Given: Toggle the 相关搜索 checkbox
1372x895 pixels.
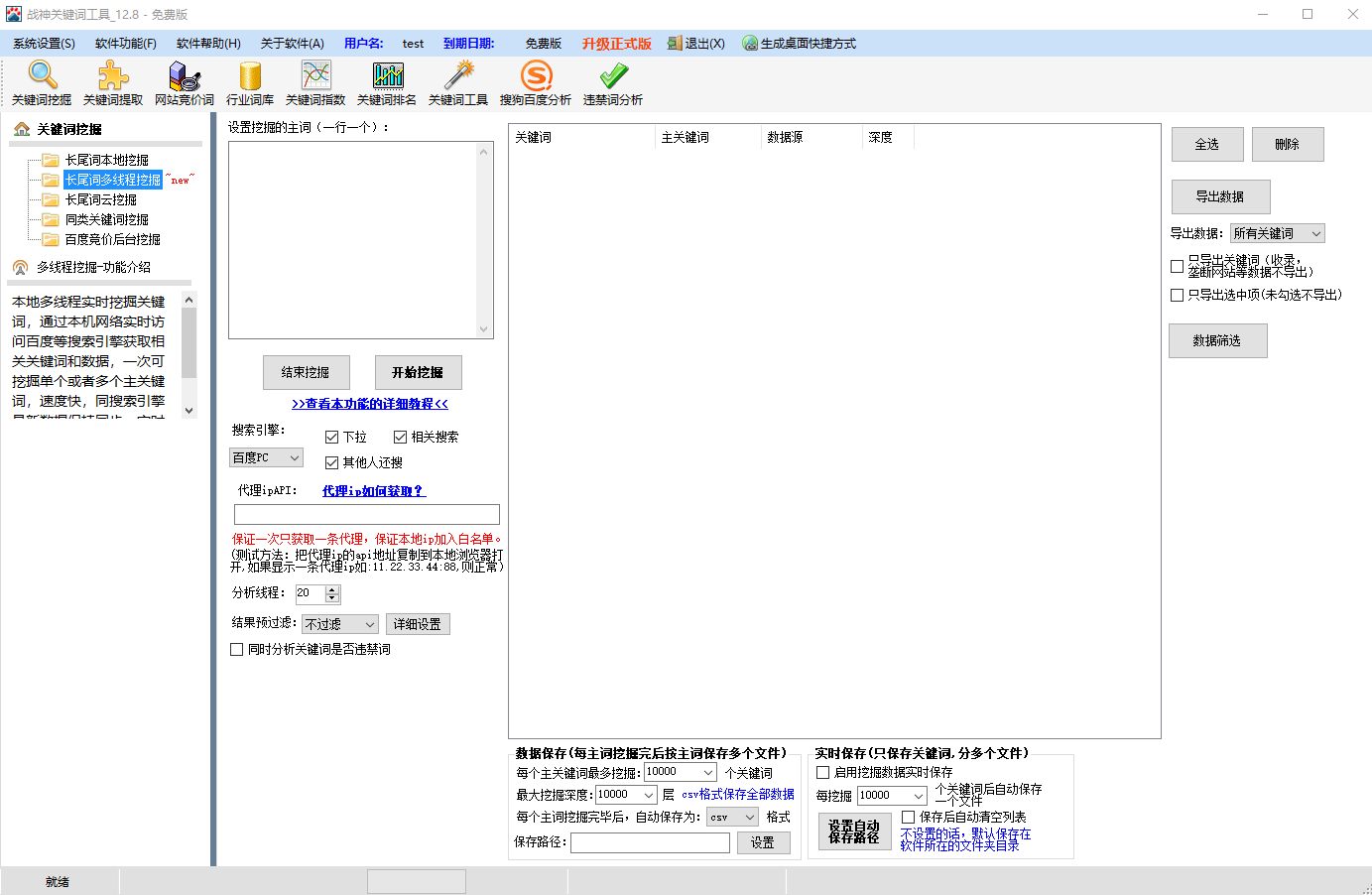Looking at the screenshot, I should click(x=401, y=437).
